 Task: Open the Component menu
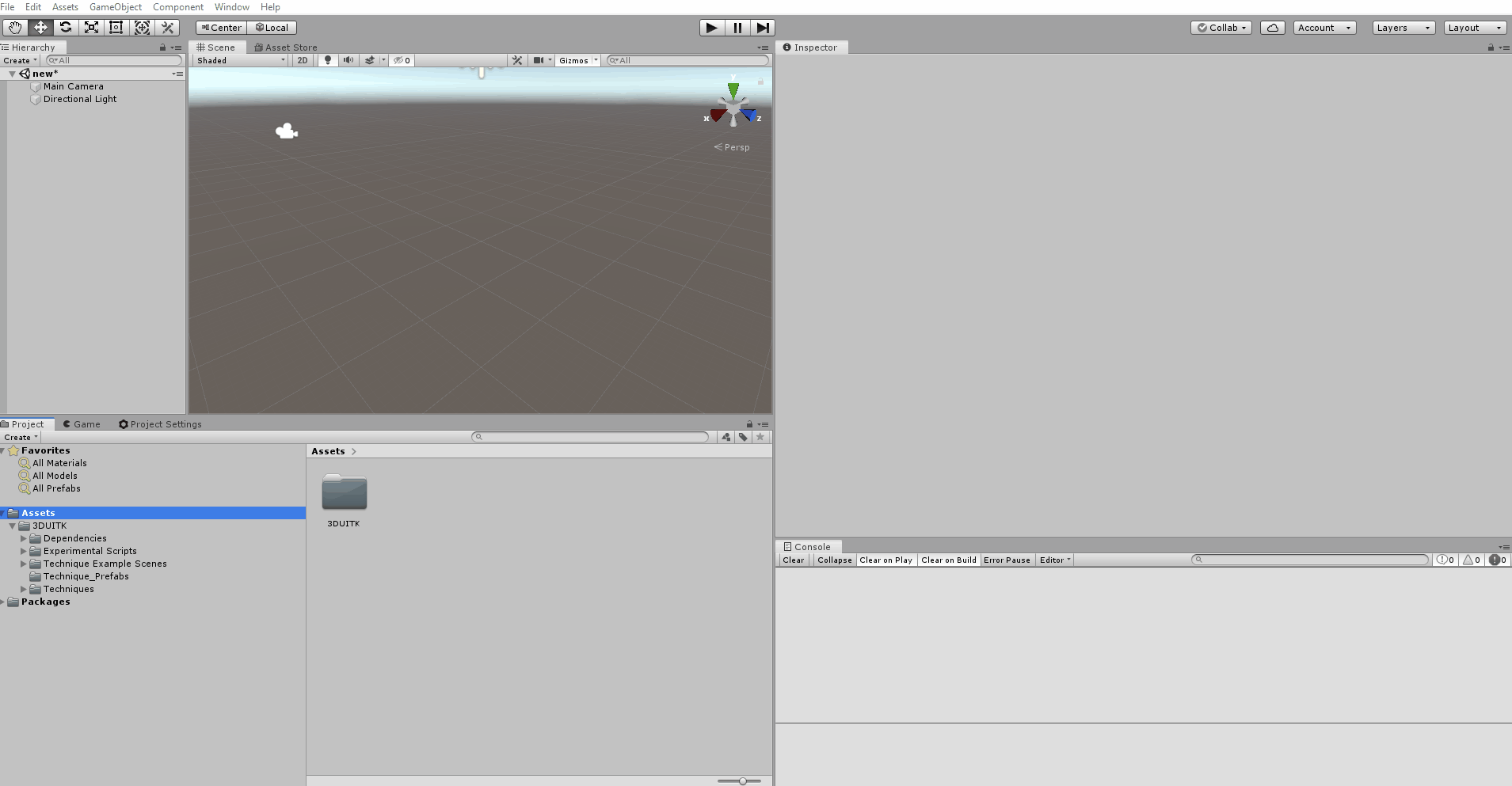coord(178,7)
